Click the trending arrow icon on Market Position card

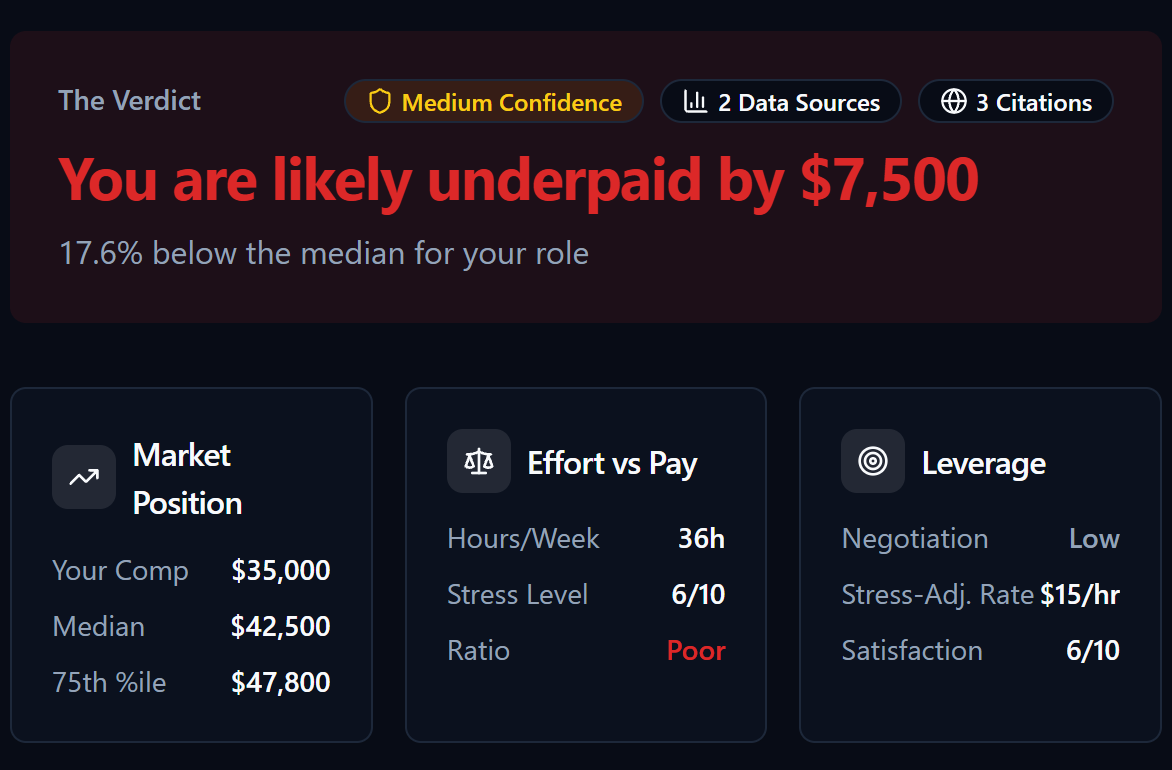click(x=83, y=477)
